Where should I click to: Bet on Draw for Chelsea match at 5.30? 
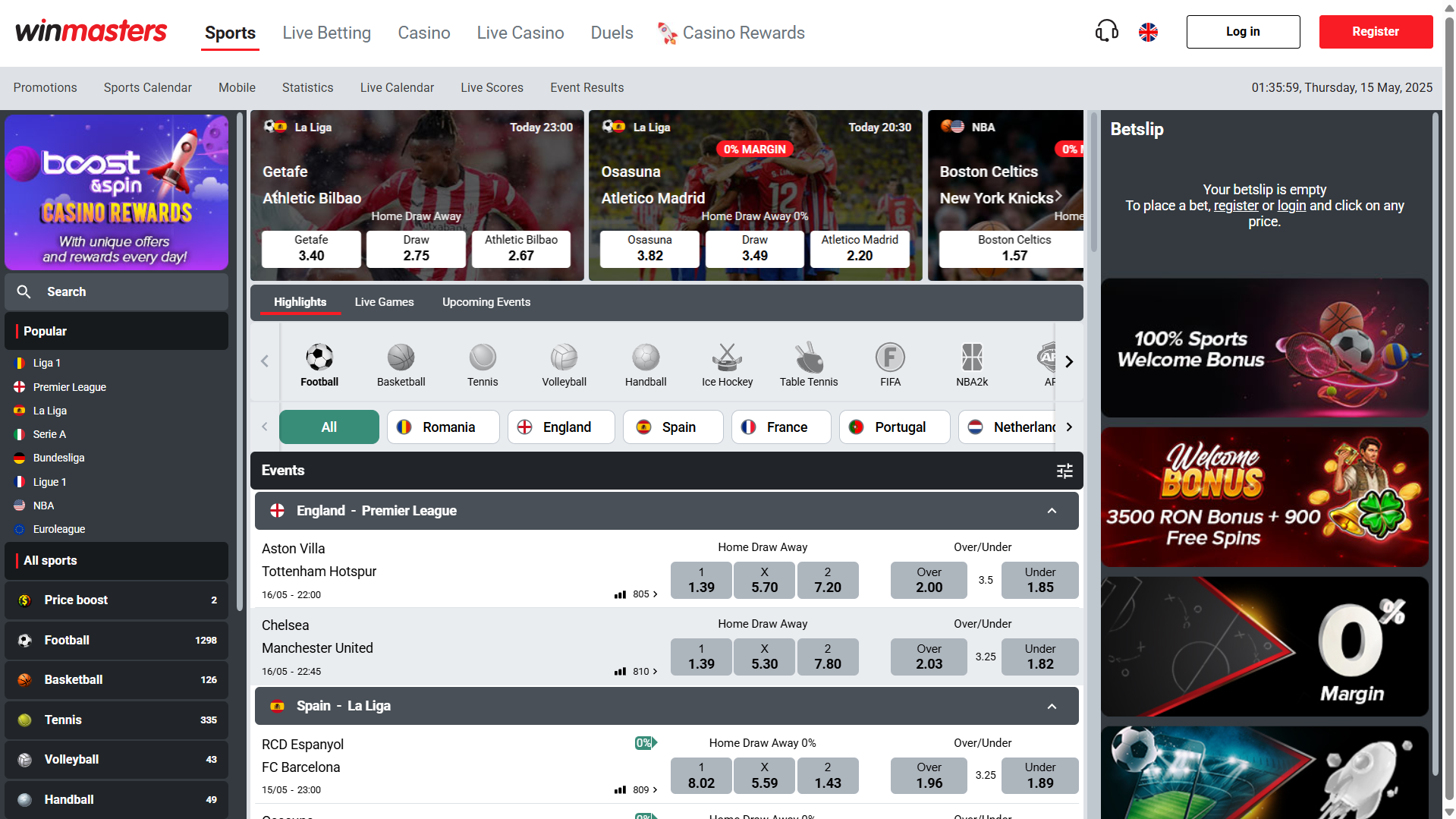[x=764, y=657]
